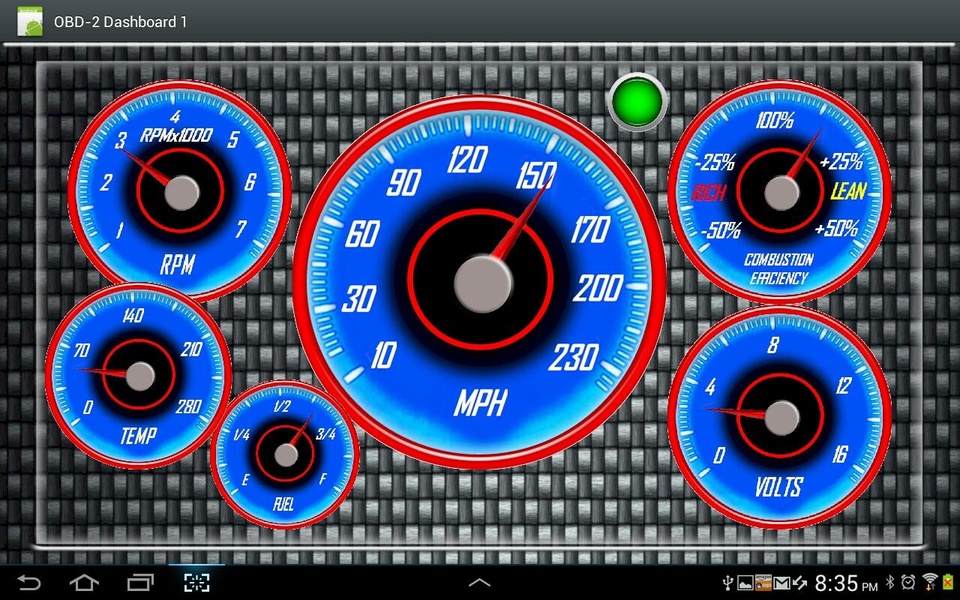Tap the TEMP gauge dial
960x600 pixels.
pos(138,376)
